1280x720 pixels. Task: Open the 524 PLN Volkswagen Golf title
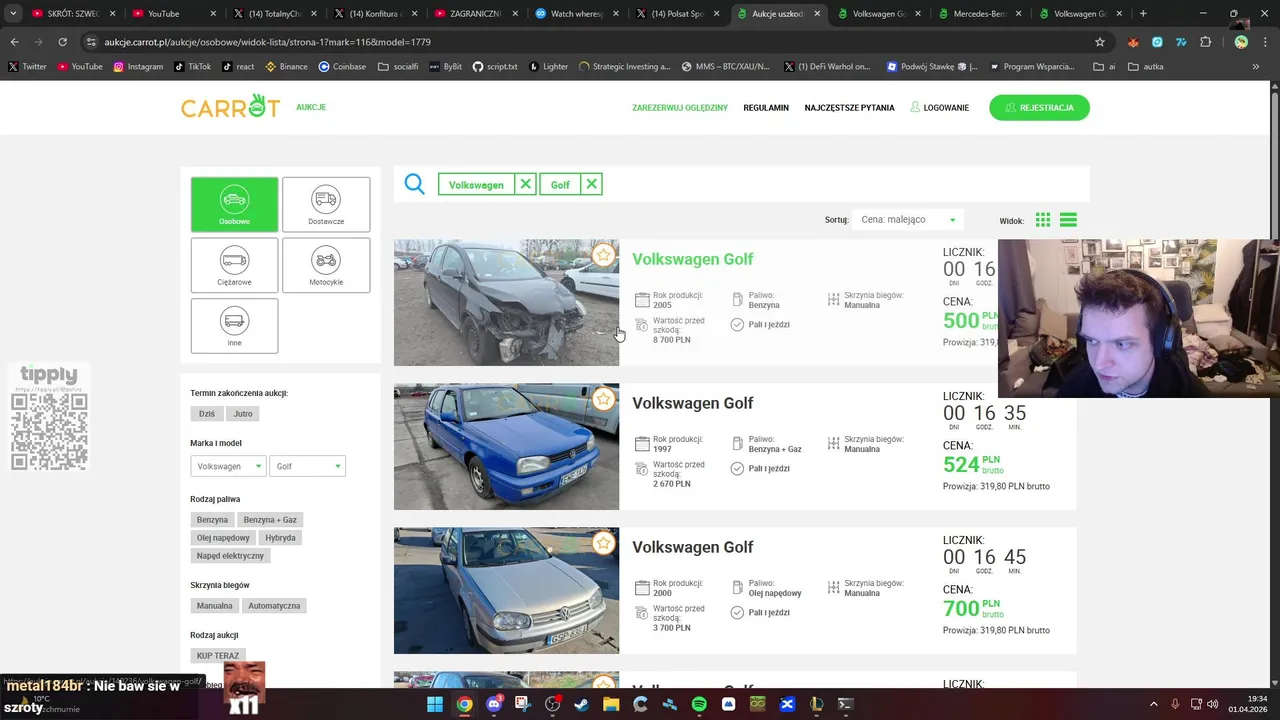(x=692, y=403)
